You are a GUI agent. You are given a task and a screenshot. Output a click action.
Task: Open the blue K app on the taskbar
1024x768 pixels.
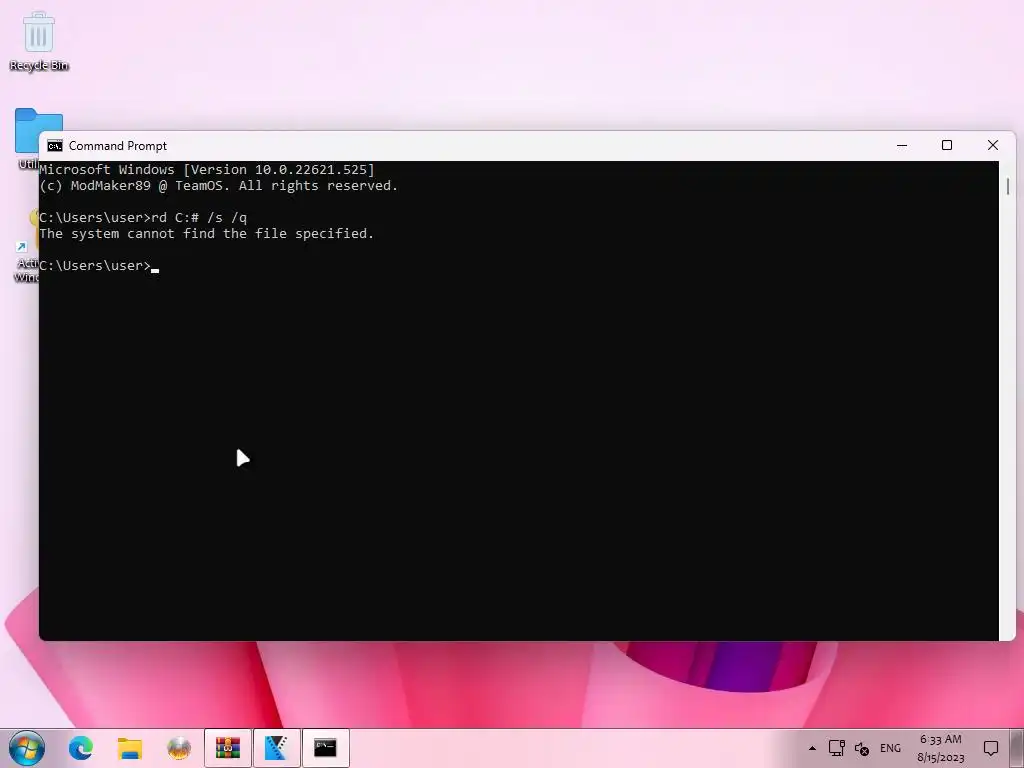coord(276,748)
